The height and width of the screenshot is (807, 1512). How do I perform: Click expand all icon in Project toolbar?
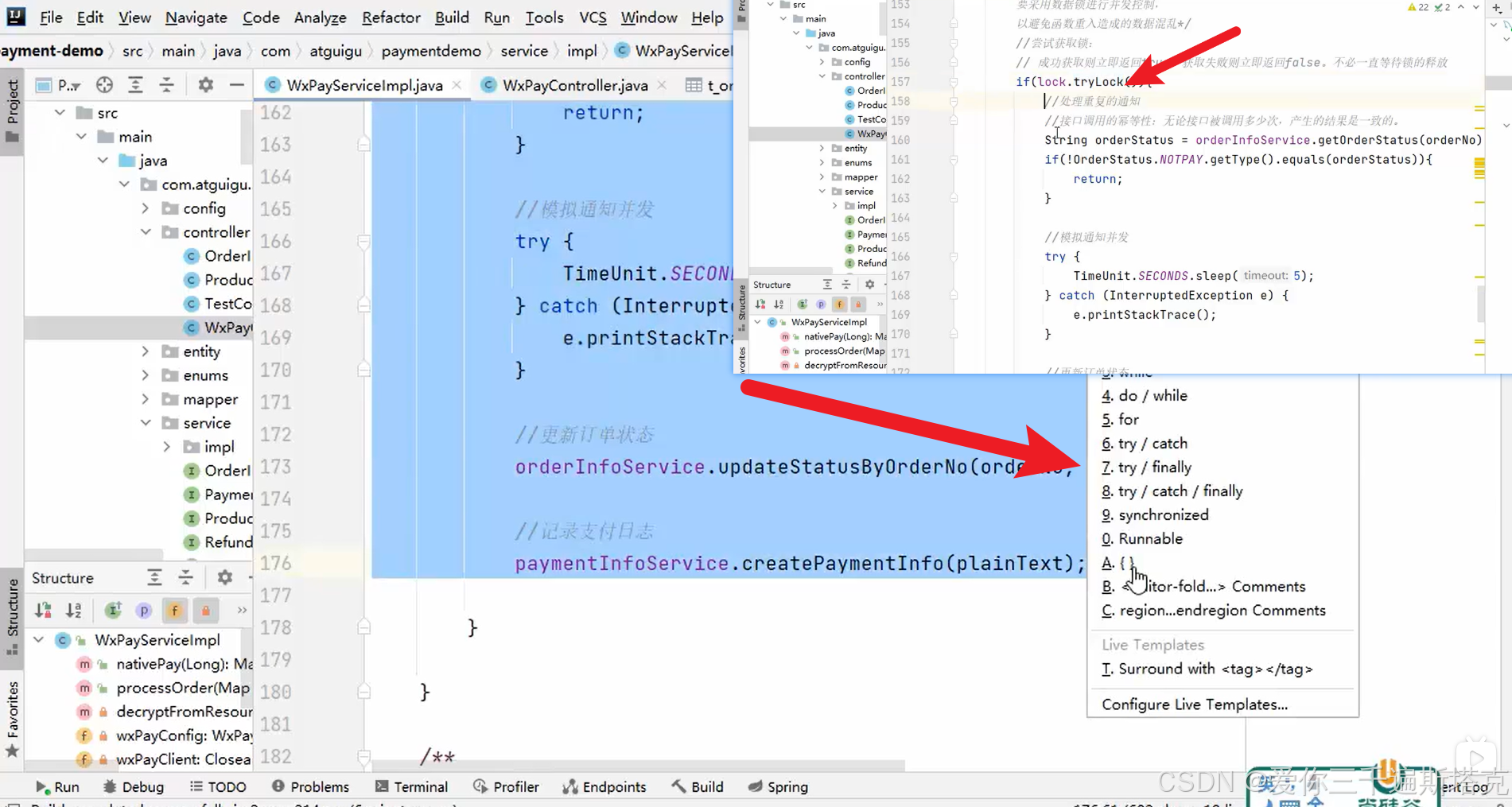(135, 84)
